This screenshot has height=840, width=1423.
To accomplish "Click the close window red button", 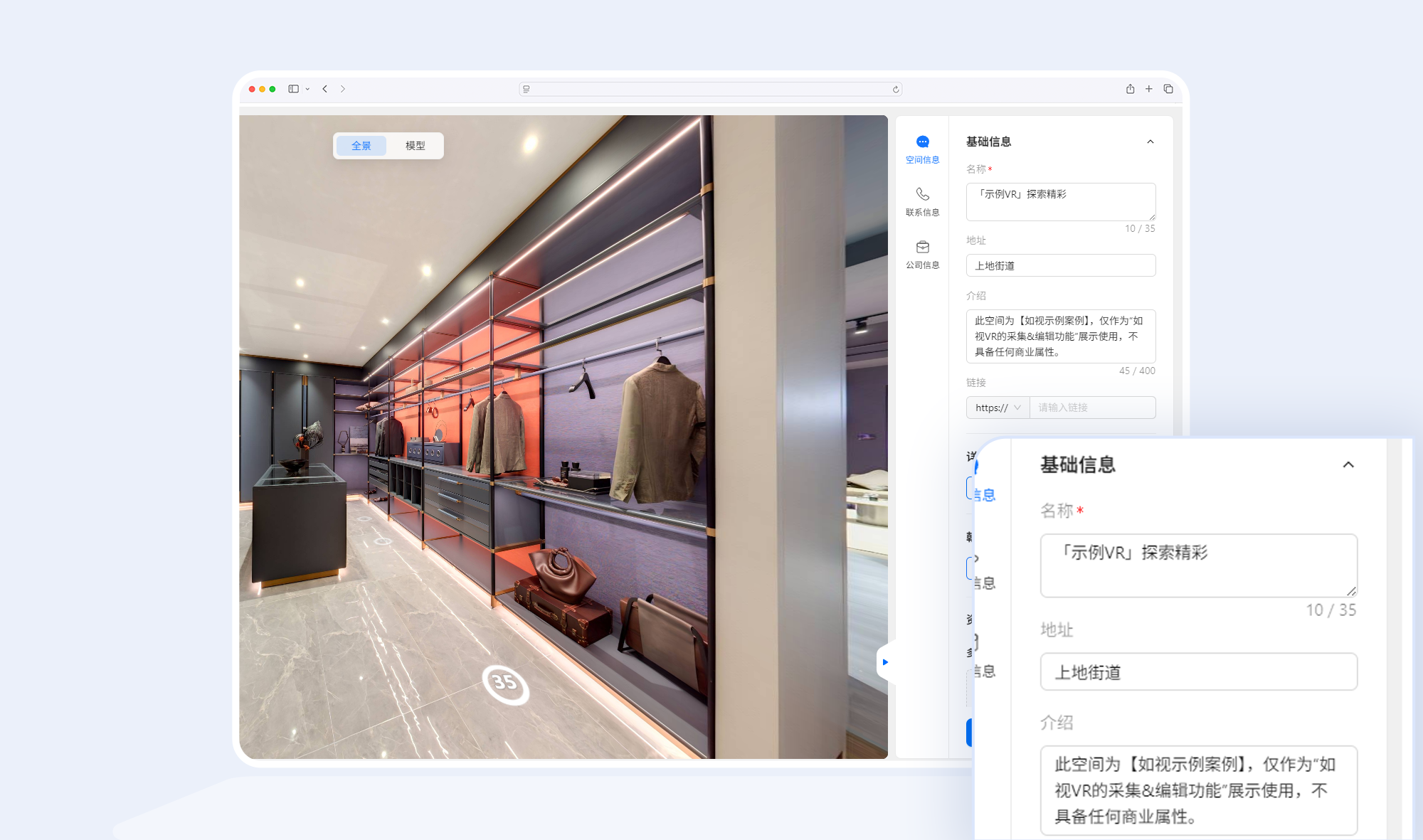I will 252,89.
